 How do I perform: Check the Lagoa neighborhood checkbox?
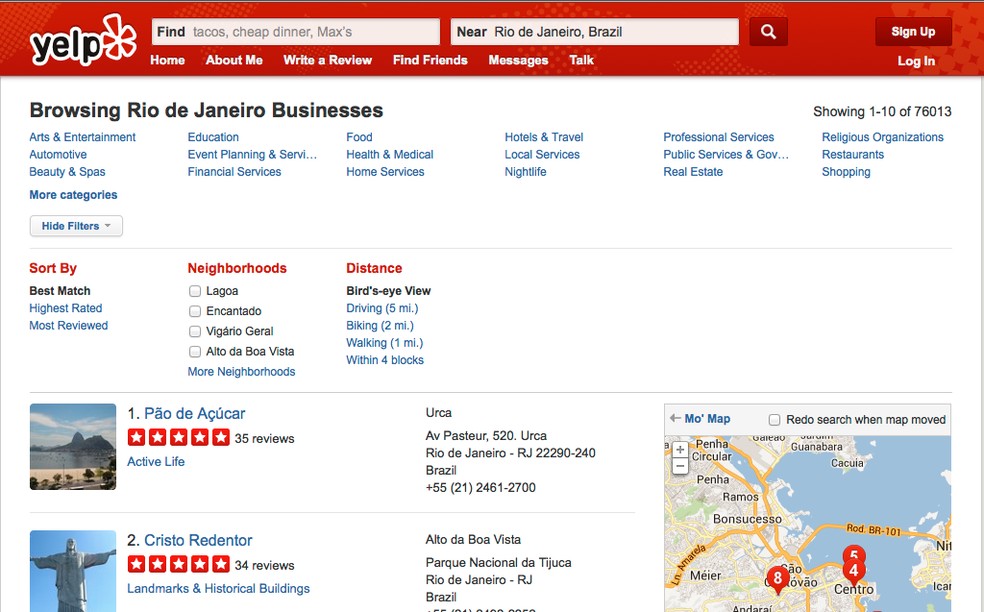tap(194, 290)
